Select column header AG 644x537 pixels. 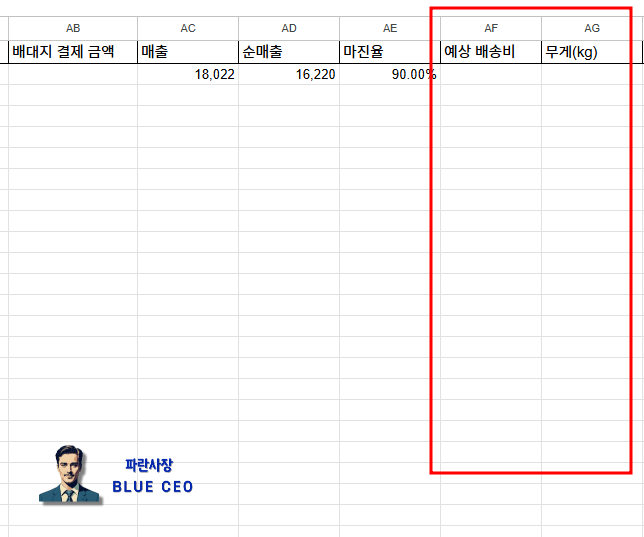[592, 28]
